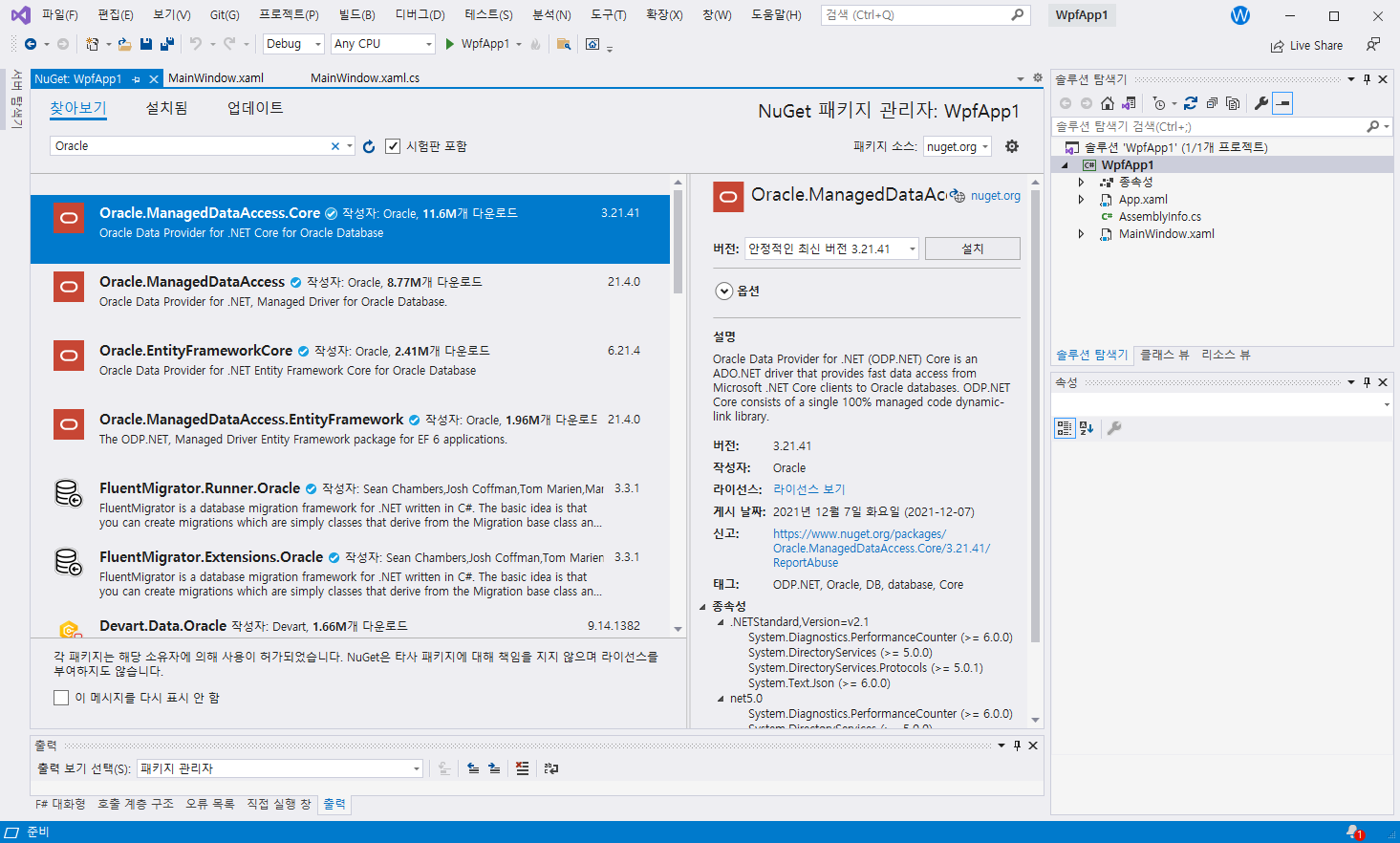Click Alphabetical sort icon in Properties panel
This screenshot has height=843, width=1400.
[1087, 428]
